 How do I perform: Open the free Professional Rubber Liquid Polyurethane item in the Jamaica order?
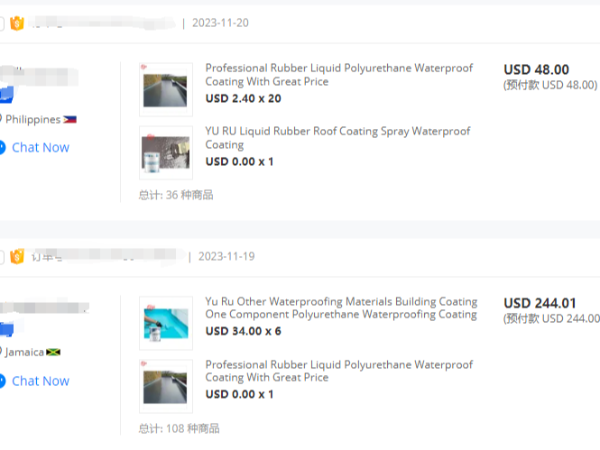(x=339, y=371)
